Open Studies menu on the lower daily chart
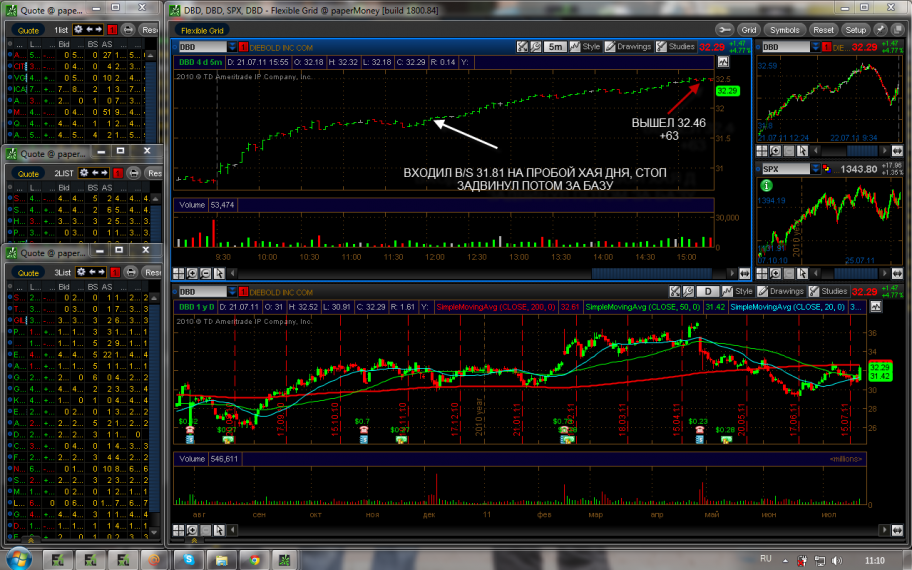 point(828,291)
